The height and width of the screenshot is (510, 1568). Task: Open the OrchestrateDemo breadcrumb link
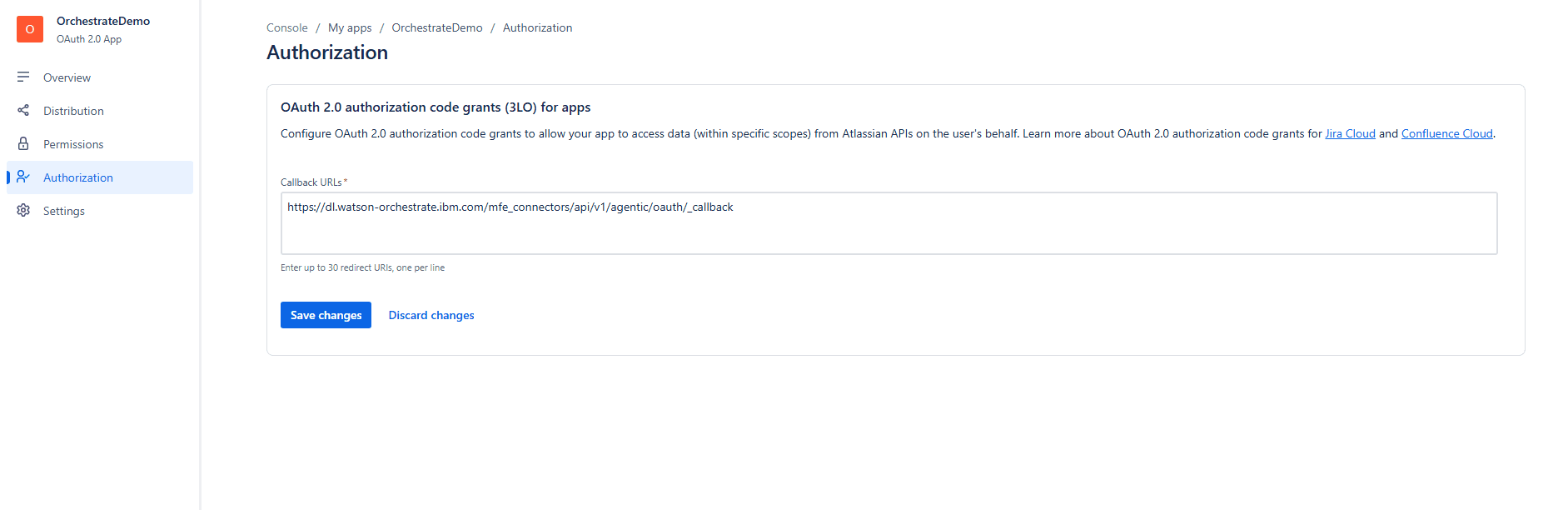click(x=437, y=27)
